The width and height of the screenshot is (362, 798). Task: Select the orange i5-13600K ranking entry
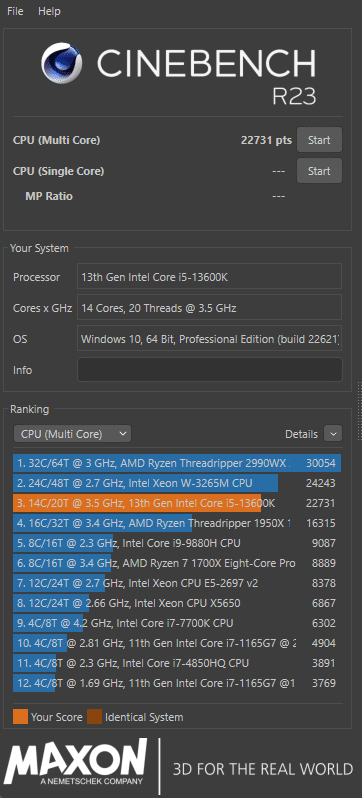pos(177,503)
